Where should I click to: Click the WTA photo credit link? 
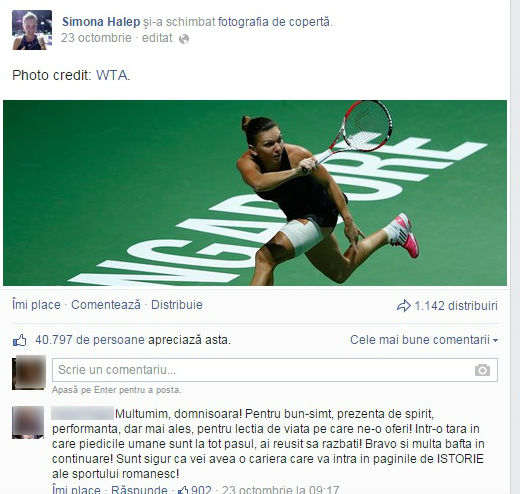coord(112,75)
